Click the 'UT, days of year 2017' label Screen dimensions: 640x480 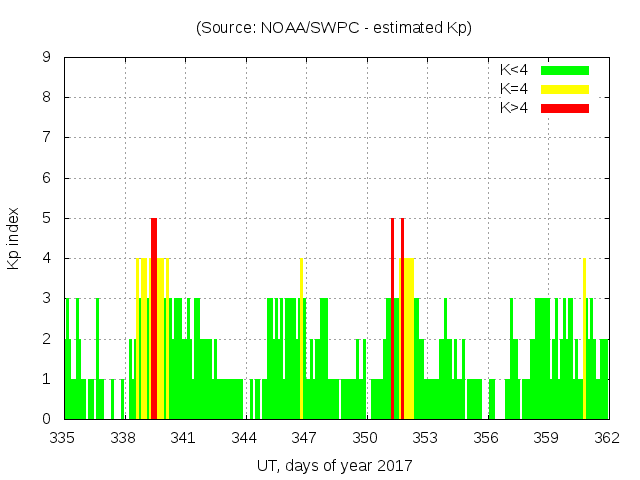[334, 465]
